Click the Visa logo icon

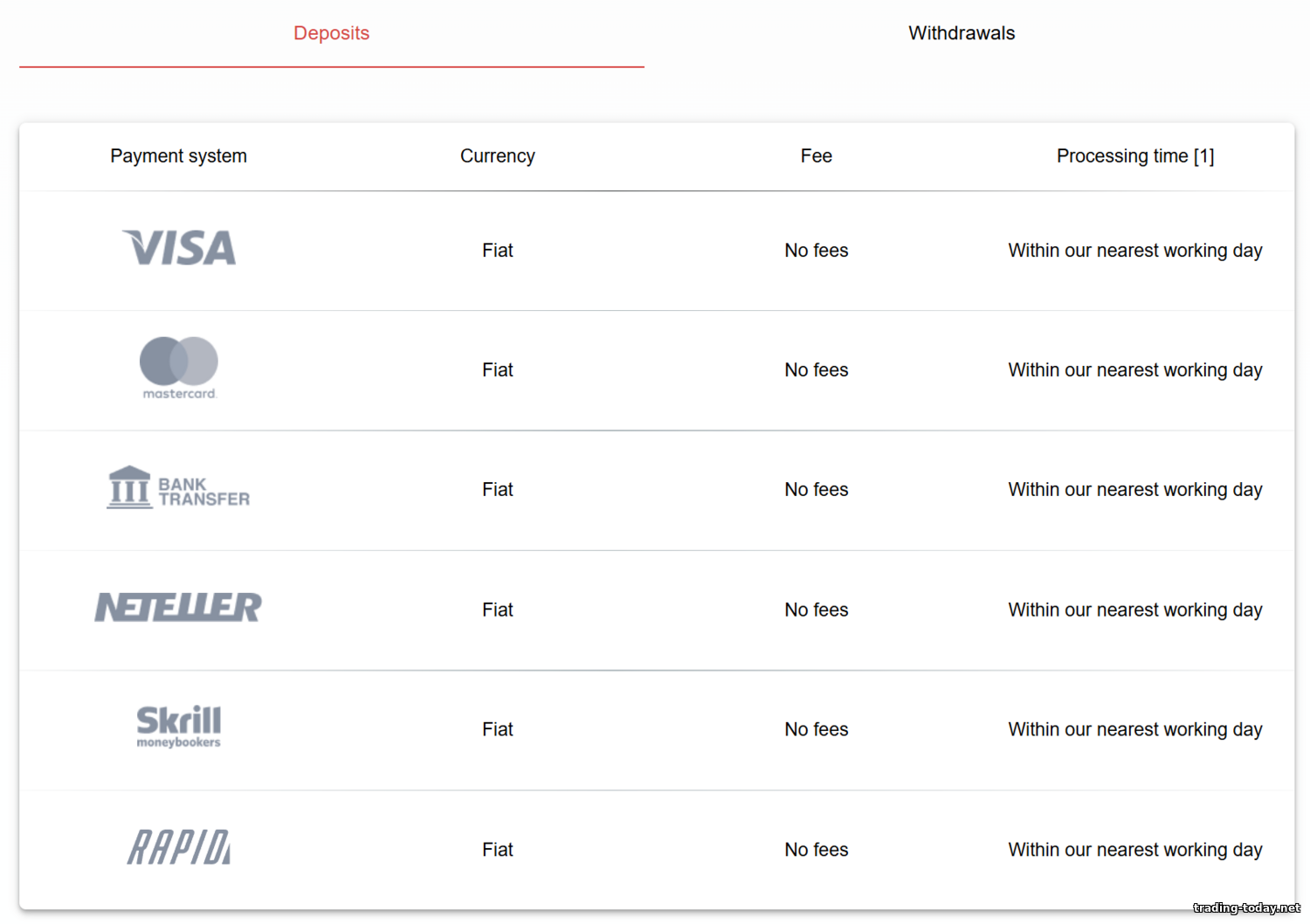pyautogui.click(x=179, y=248)
